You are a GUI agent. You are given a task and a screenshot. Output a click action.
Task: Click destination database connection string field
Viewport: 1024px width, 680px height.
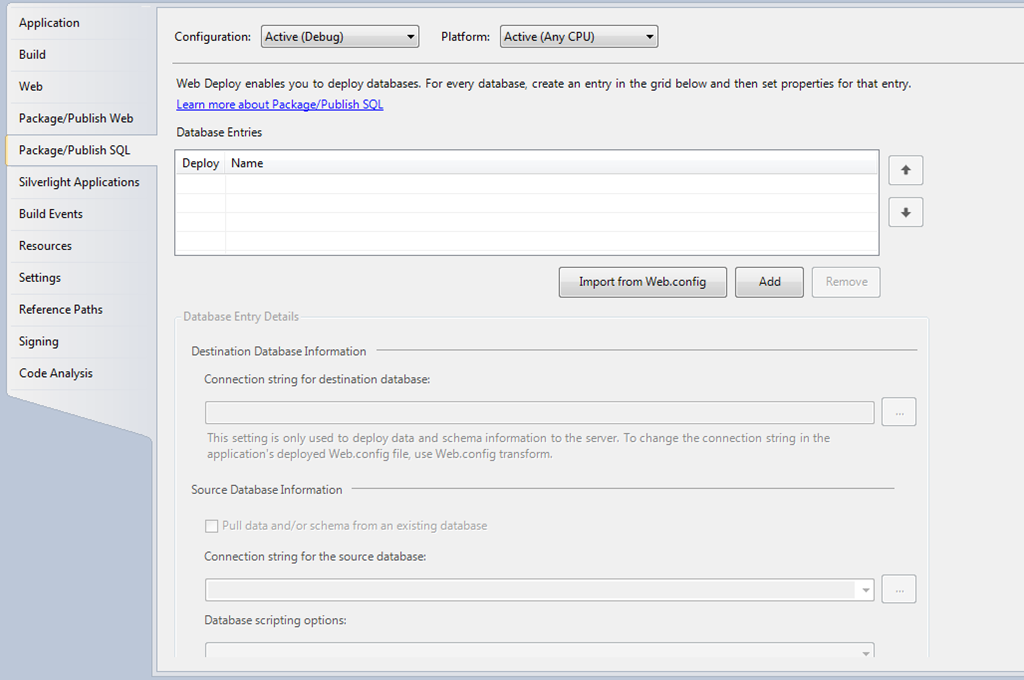click(x=539, y=413)
